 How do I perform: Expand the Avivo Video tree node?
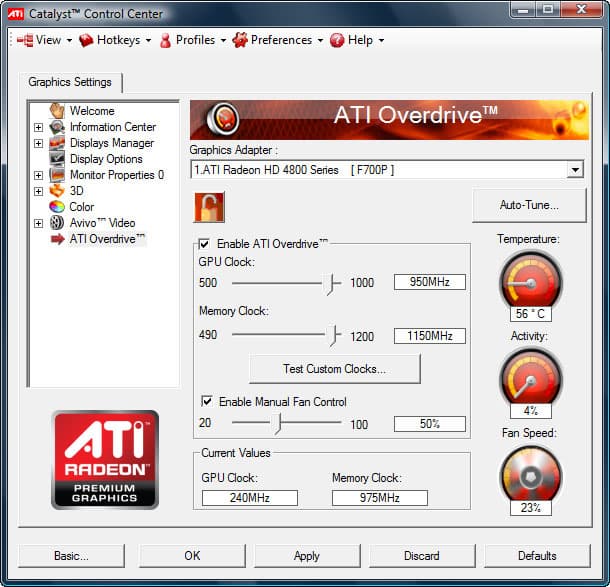tap(38, 223)
